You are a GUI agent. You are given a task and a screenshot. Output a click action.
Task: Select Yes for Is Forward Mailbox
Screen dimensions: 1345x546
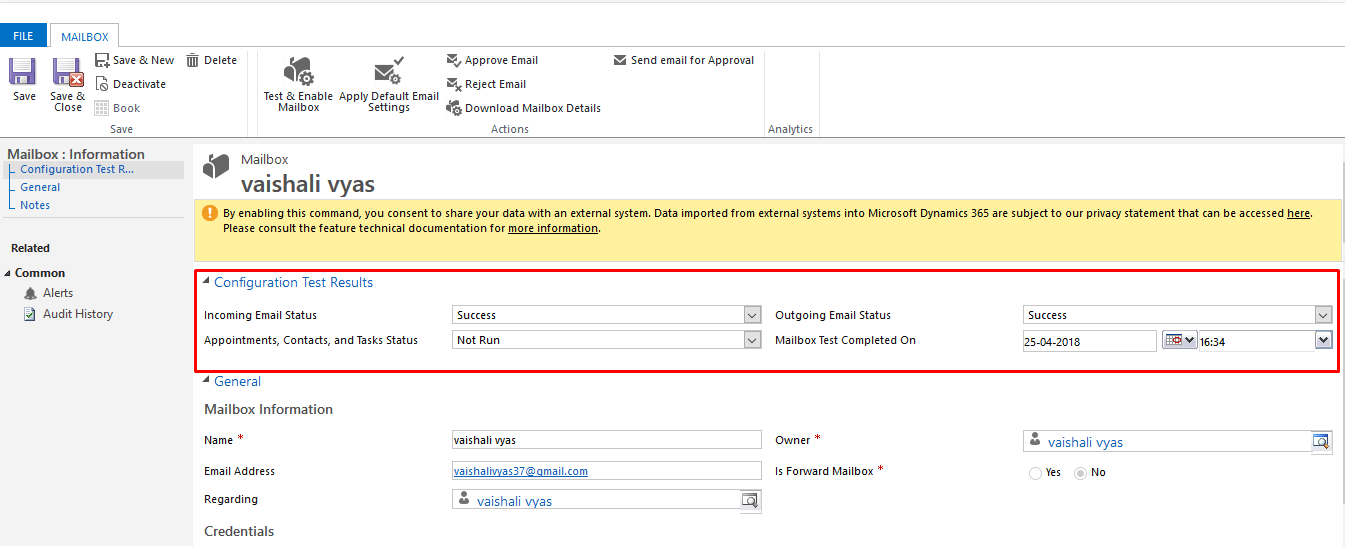[1035, 473]
